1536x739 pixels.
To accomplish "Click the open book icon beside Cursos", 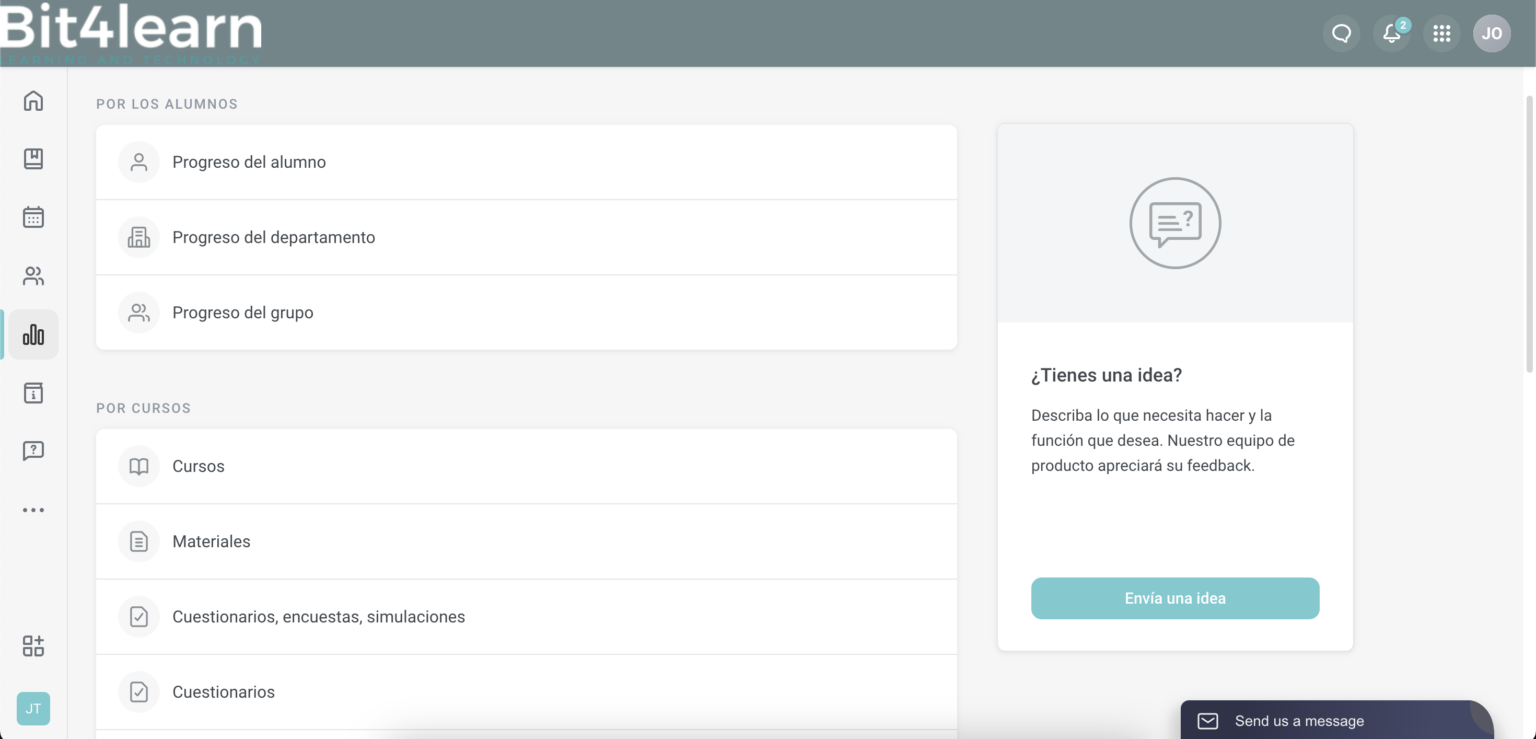I will point(139,466).
